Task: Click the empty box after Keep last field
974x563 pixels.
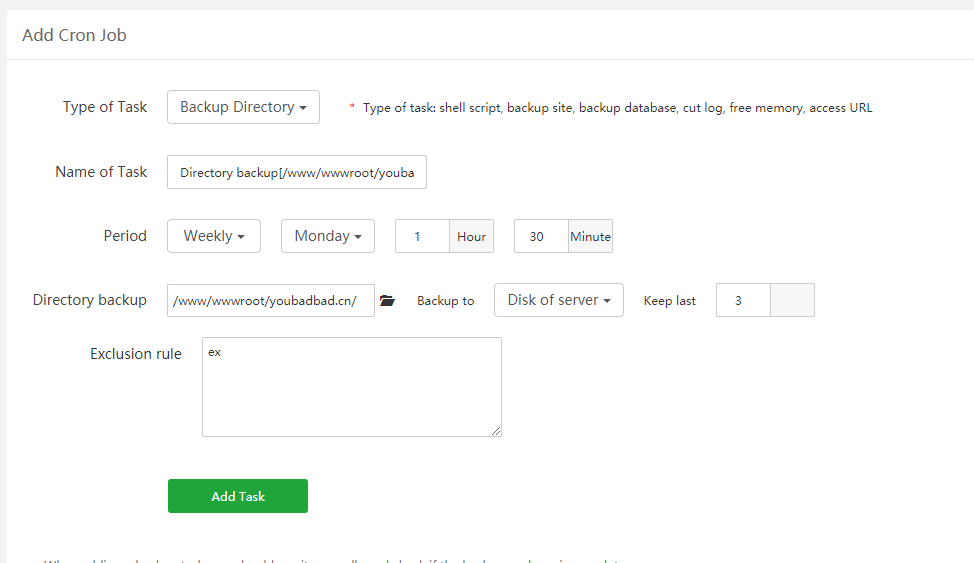Action: 792,300
